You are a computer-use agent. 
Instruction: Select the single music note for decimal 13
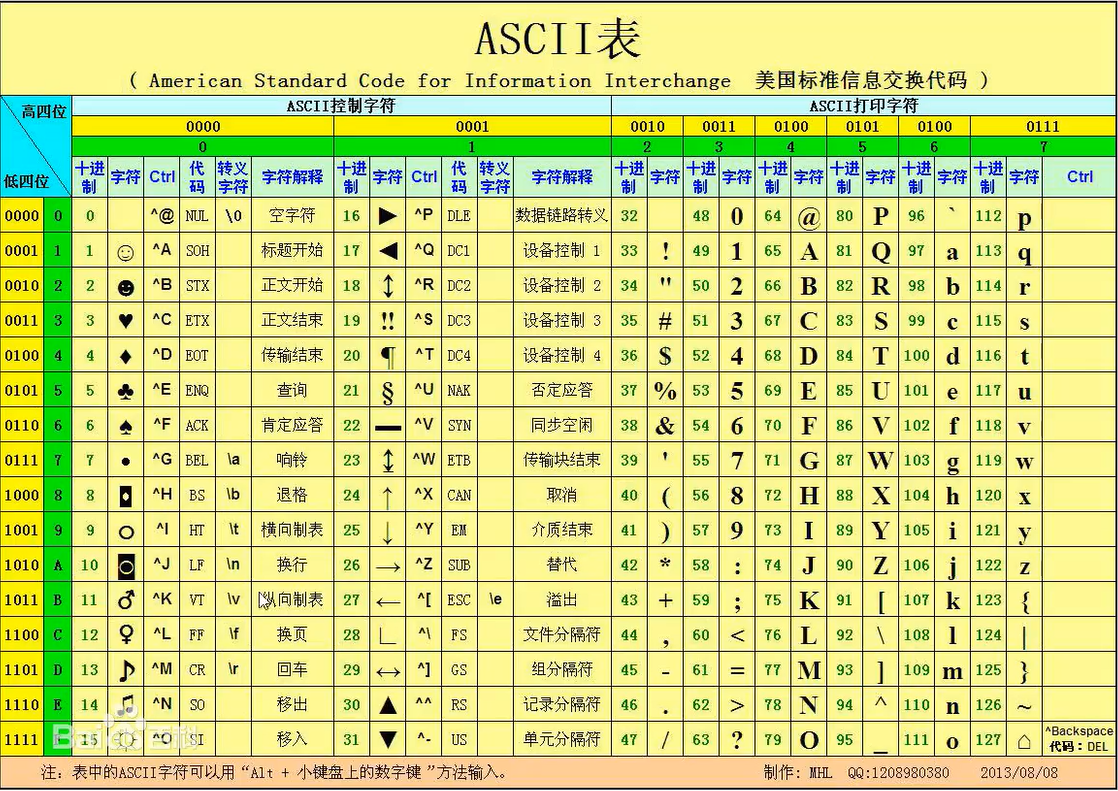point(126,670)
